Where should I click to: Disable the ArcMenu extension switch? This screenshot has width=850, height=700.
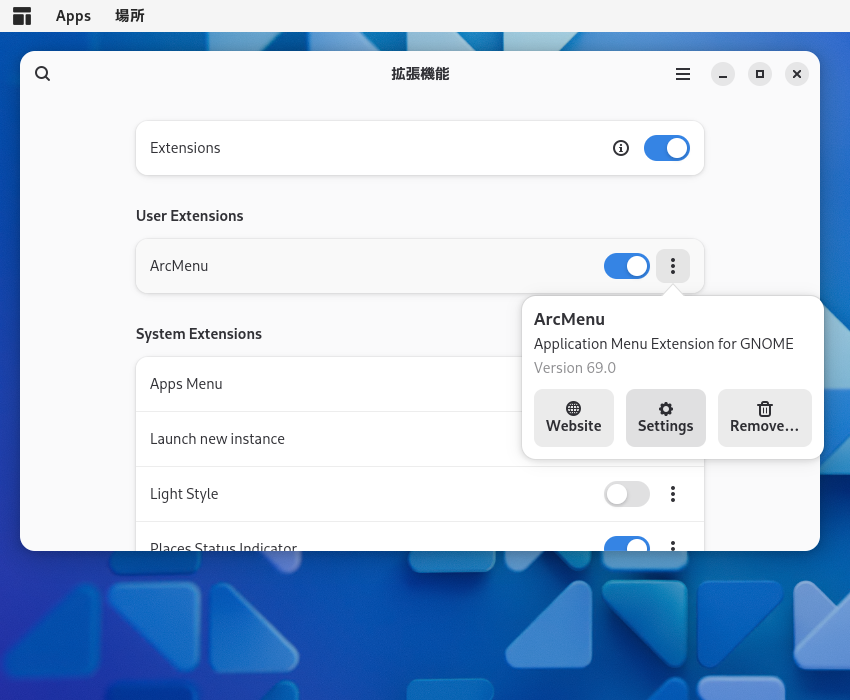pyautogui.click(x=627, y=266)
